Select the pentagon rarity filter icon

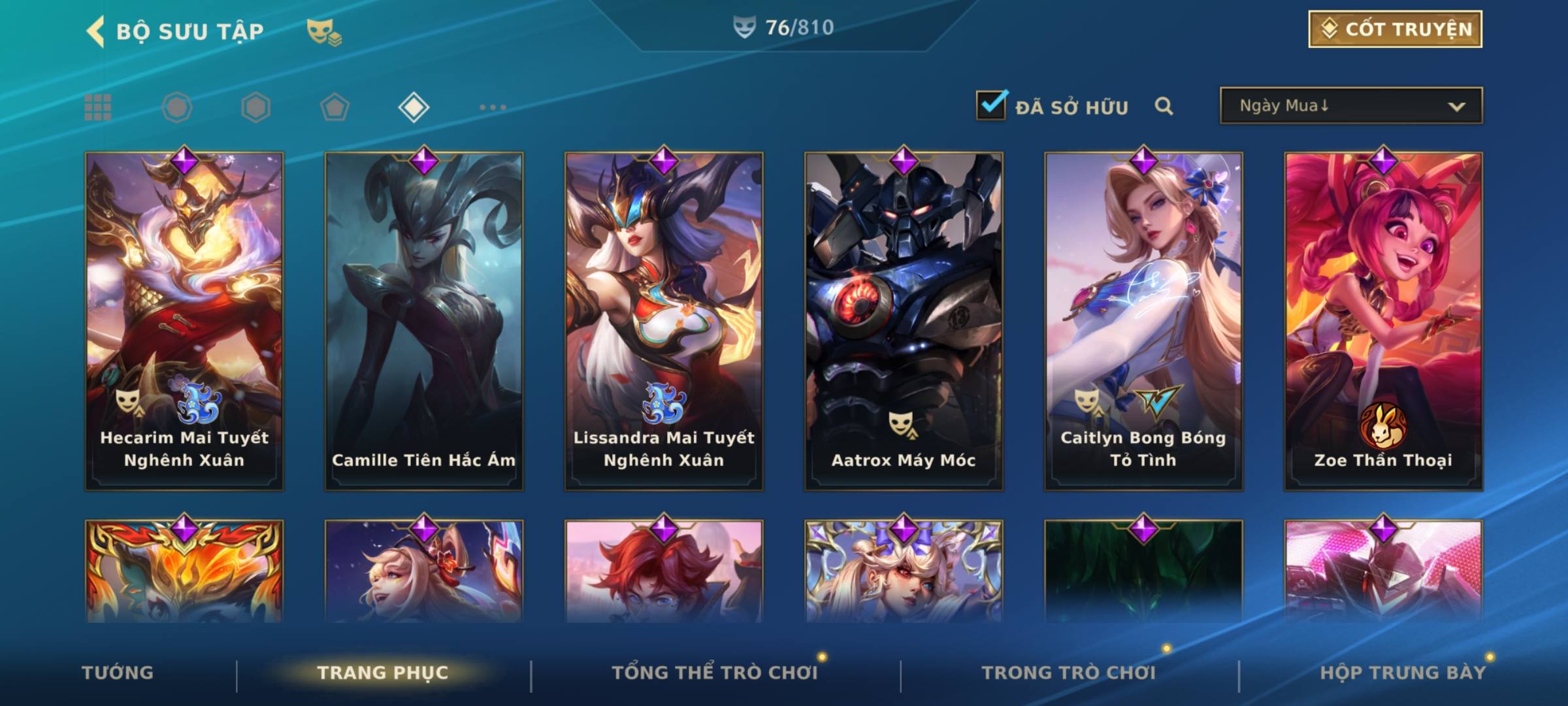point(335,107)
